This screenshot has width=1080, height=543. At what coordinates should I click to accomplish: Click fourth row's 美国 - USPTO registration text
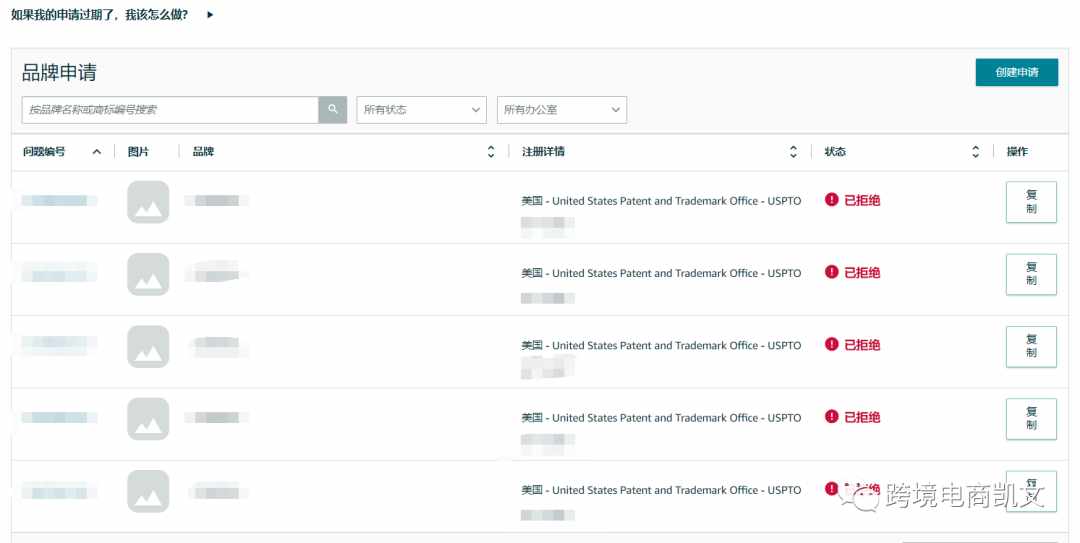[661, 418]
